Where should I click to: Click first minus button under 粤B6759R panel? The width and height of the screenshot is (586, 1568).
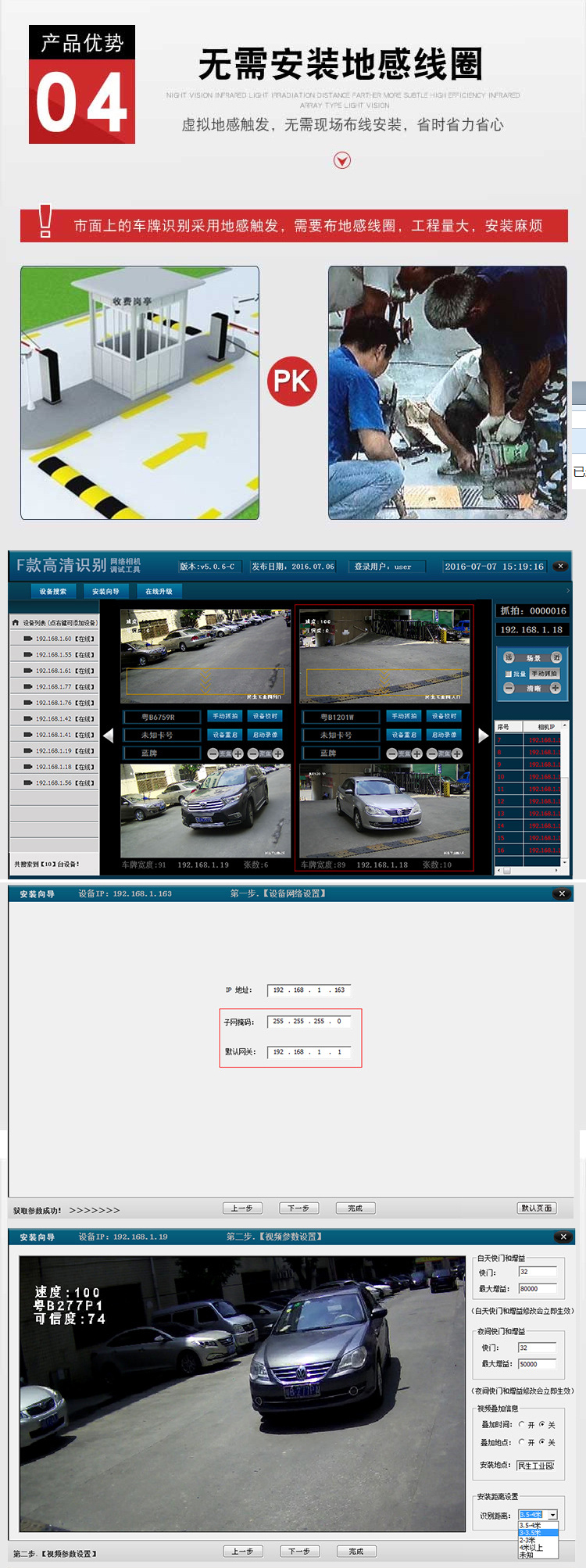tap(213, 754)
